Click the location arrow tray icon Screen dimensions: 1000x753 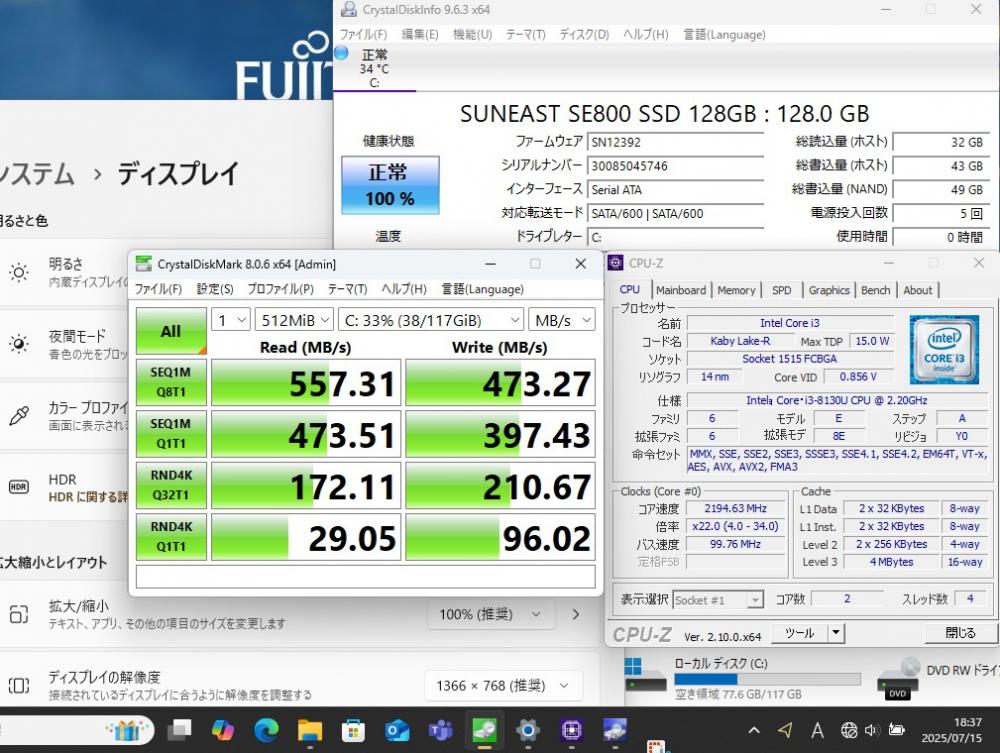pos(785,730)
